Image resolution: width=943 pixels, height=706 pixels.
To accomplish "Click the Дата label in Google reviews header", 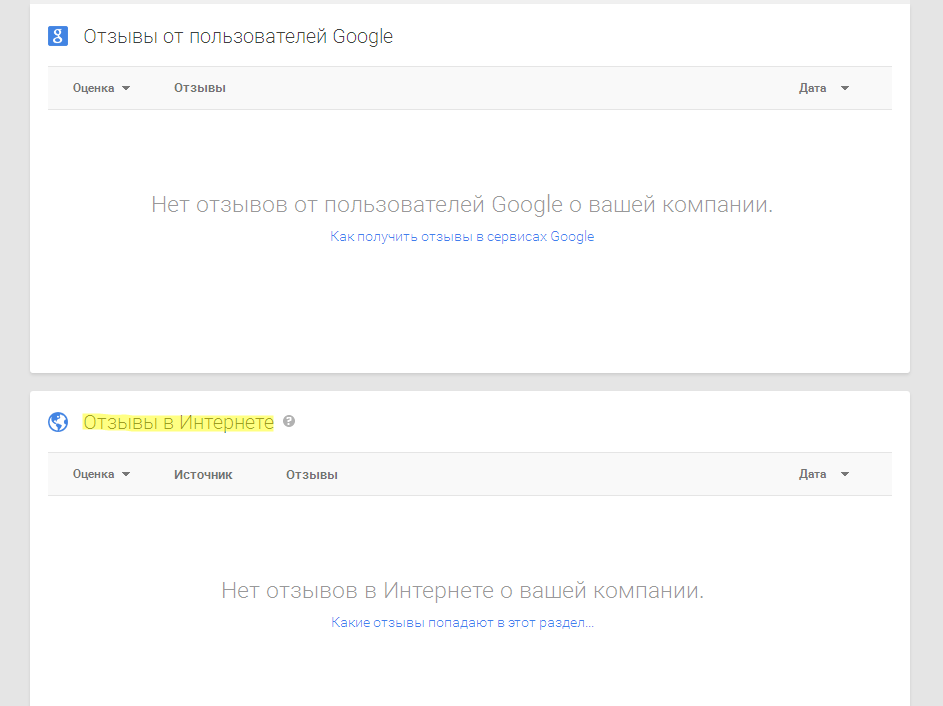I will tap(812, 88).
